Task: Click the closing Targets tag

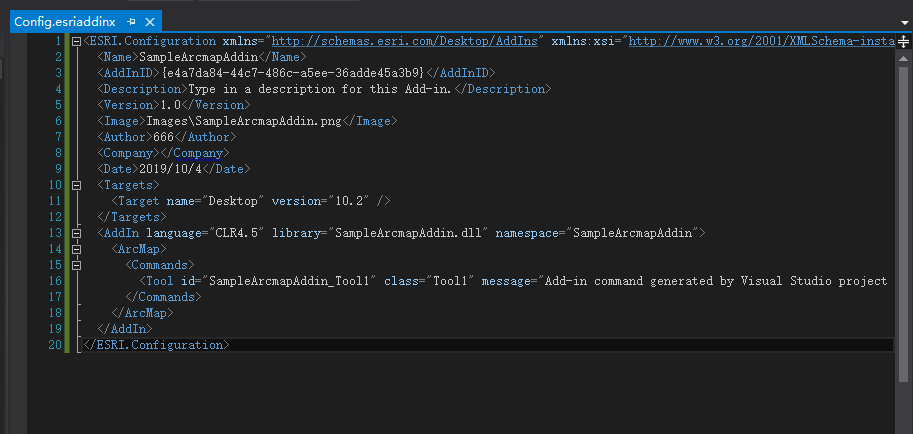Action: click(132, 217)
